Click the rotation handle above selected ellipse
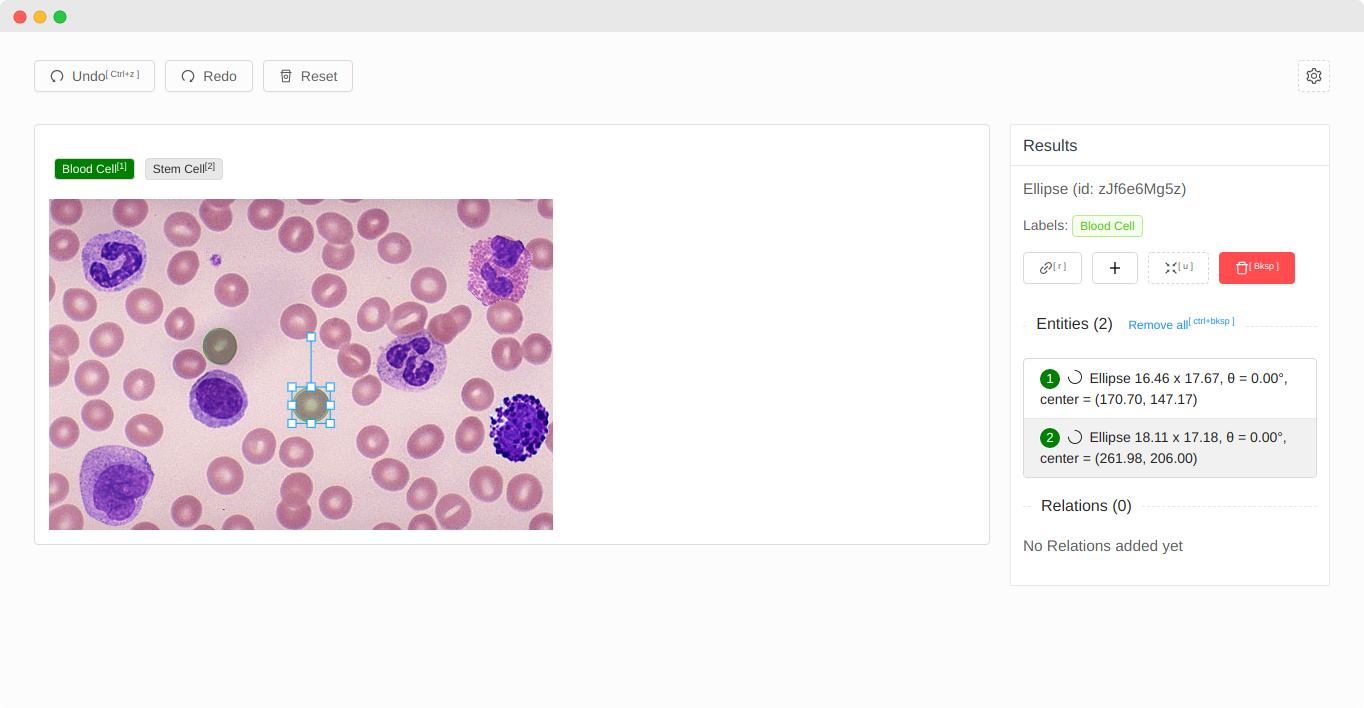The height and width of the screenshot is (708, 1364). 311,337
